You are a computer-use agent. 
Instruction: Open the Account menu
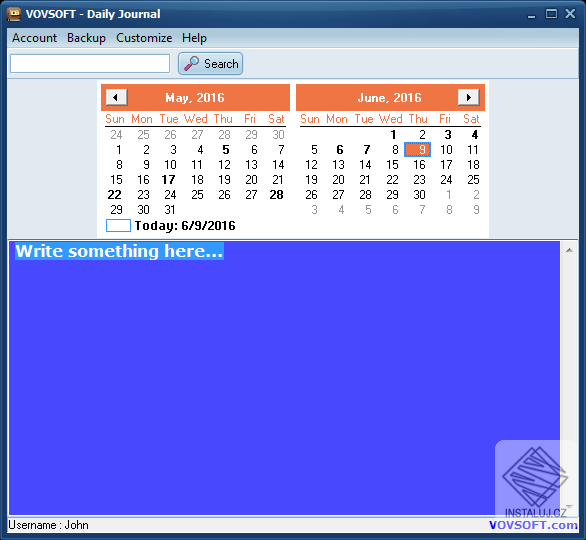pyautogui.click(x=34, y=38)
